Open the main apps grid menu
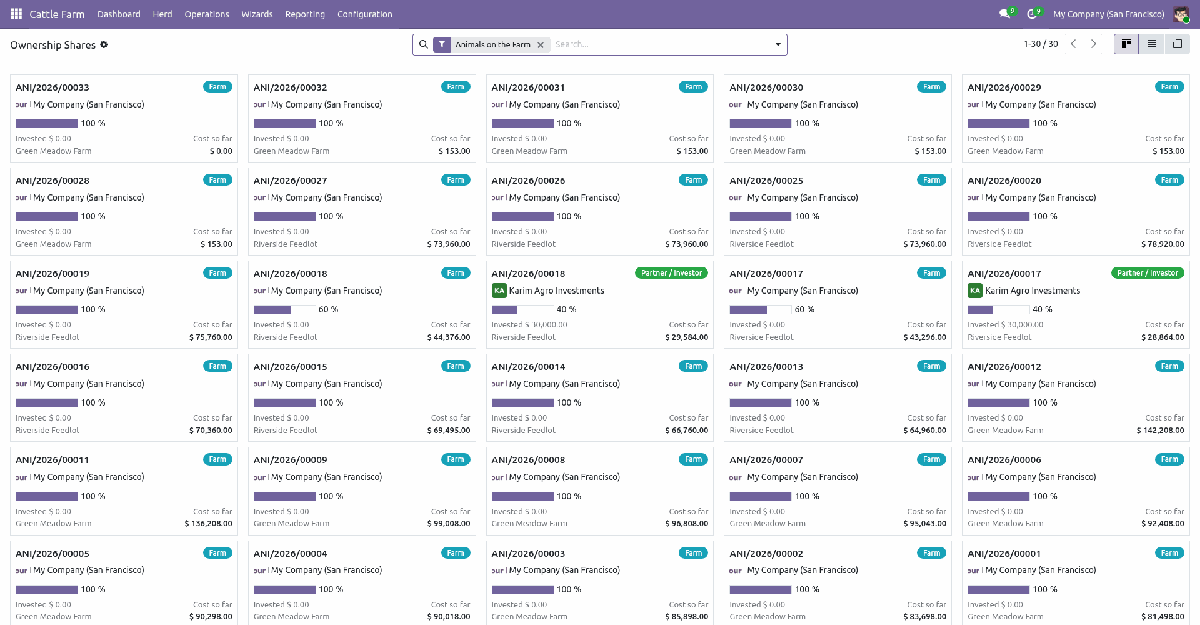Screen dimensions: 1200x625 click(16, 14)
